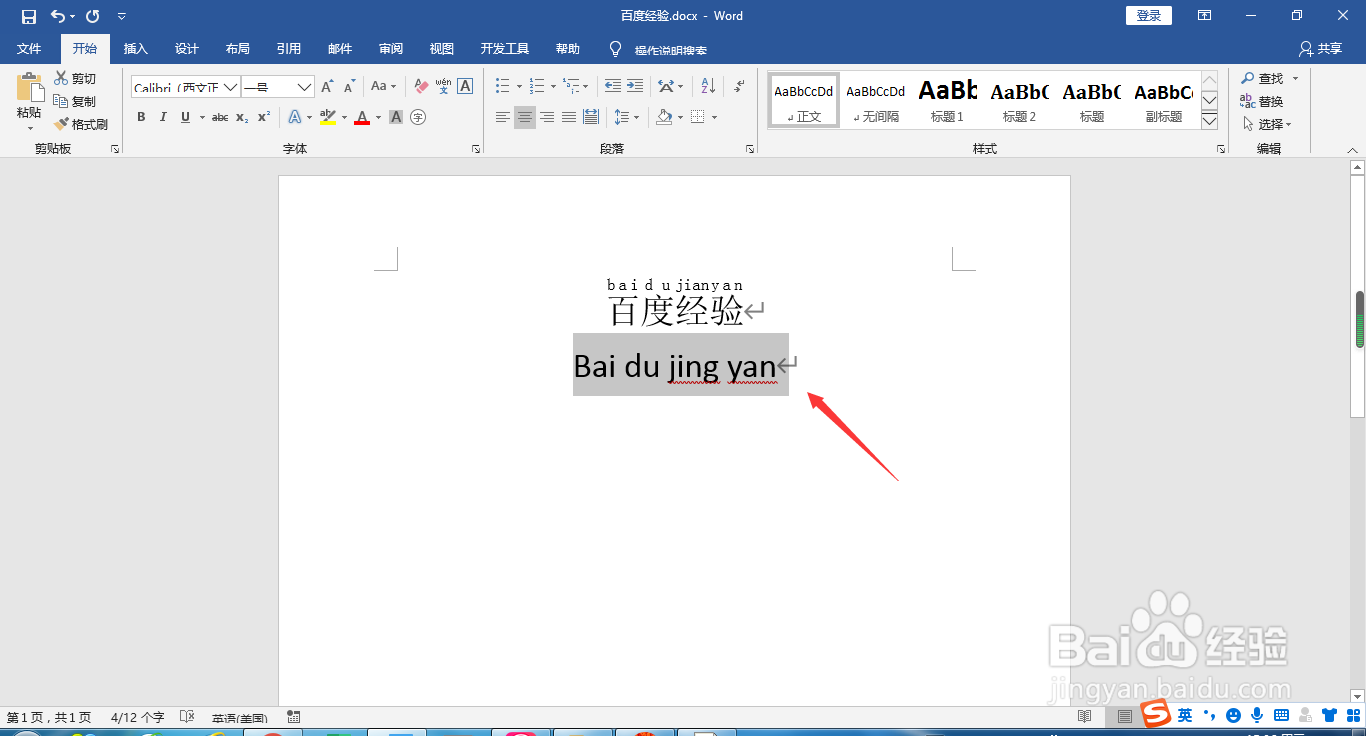
Task: Switch to Design (设计) tab
Action: pyautogui.click(x=187, y=48)
